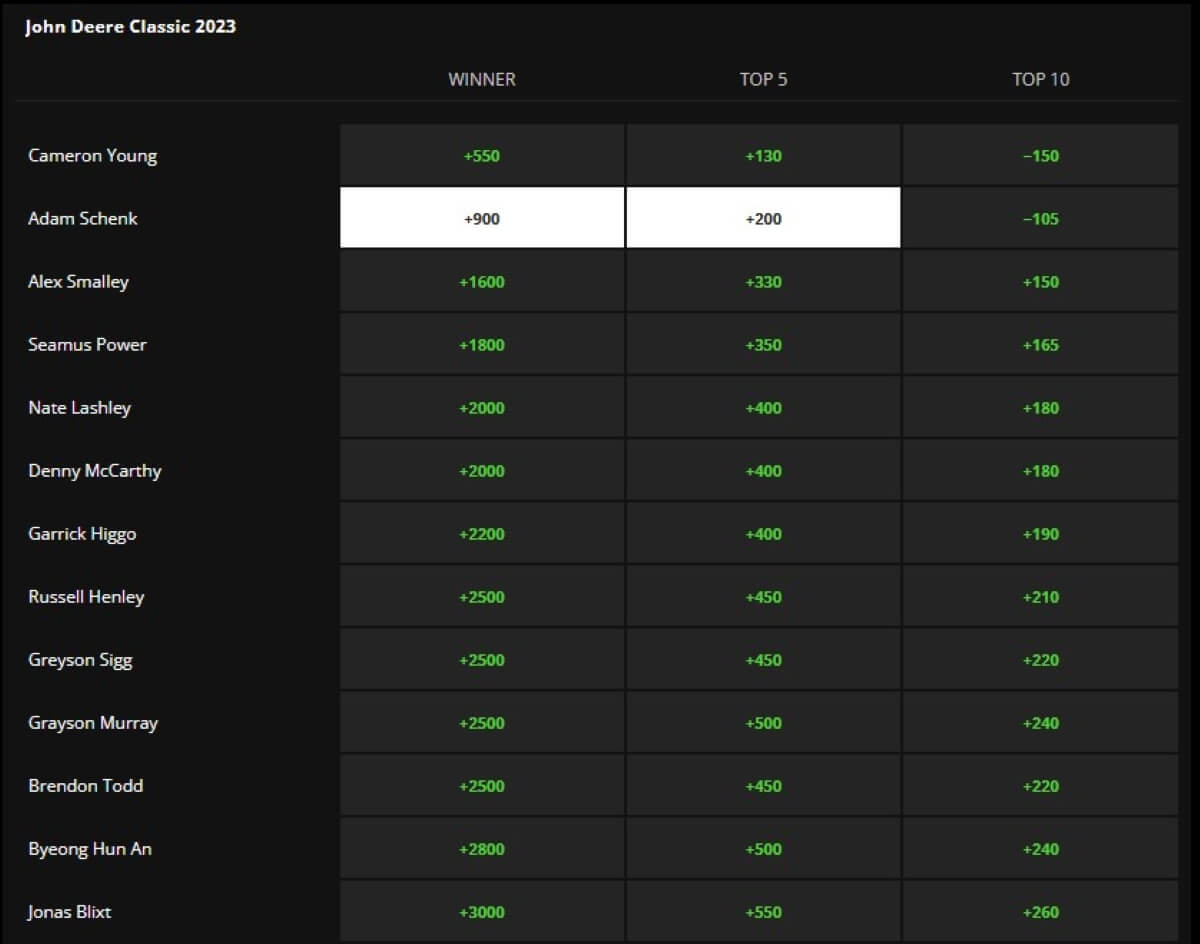This screenshot has height=944, width=1200.
Task: Pick Brendon Todd Top 10 odds +220
Action: click(x=1040, y=785)
